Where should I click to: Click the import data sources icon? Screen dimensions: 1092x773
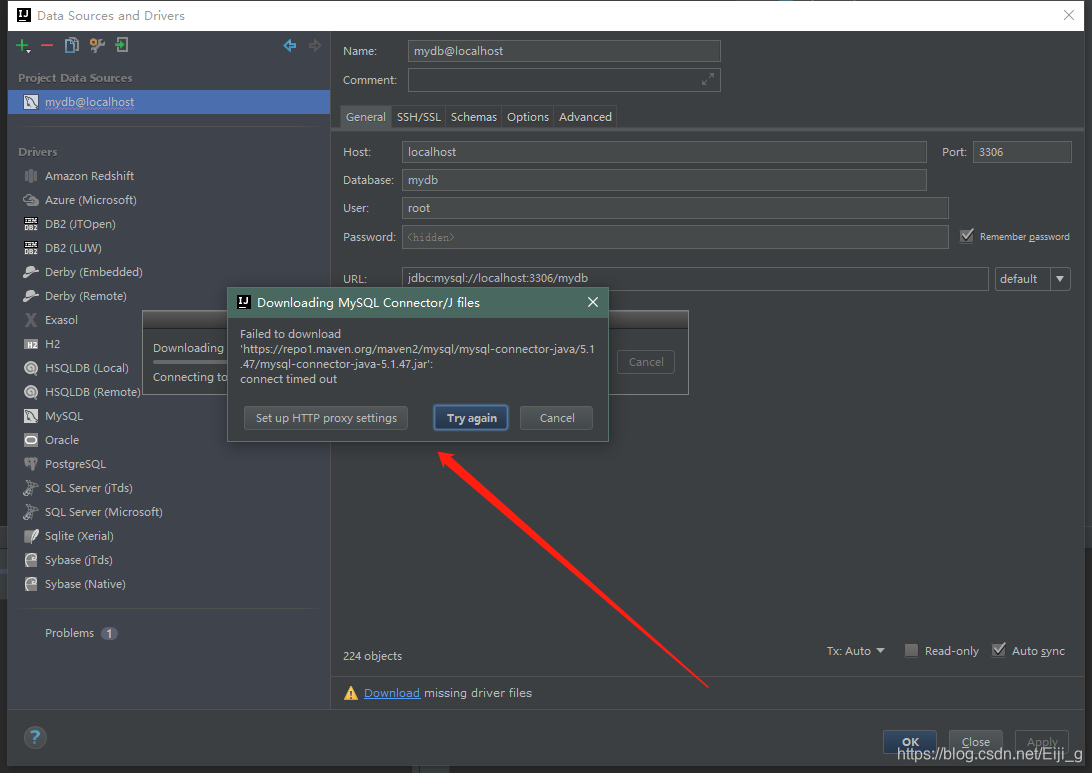pos(122,46)
